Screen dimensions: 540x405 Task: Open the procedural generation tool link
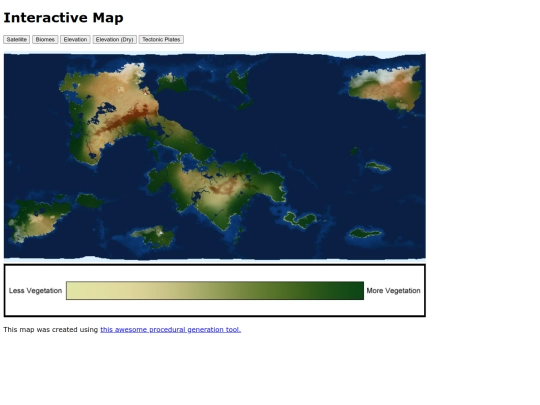(x=170, y=330)
